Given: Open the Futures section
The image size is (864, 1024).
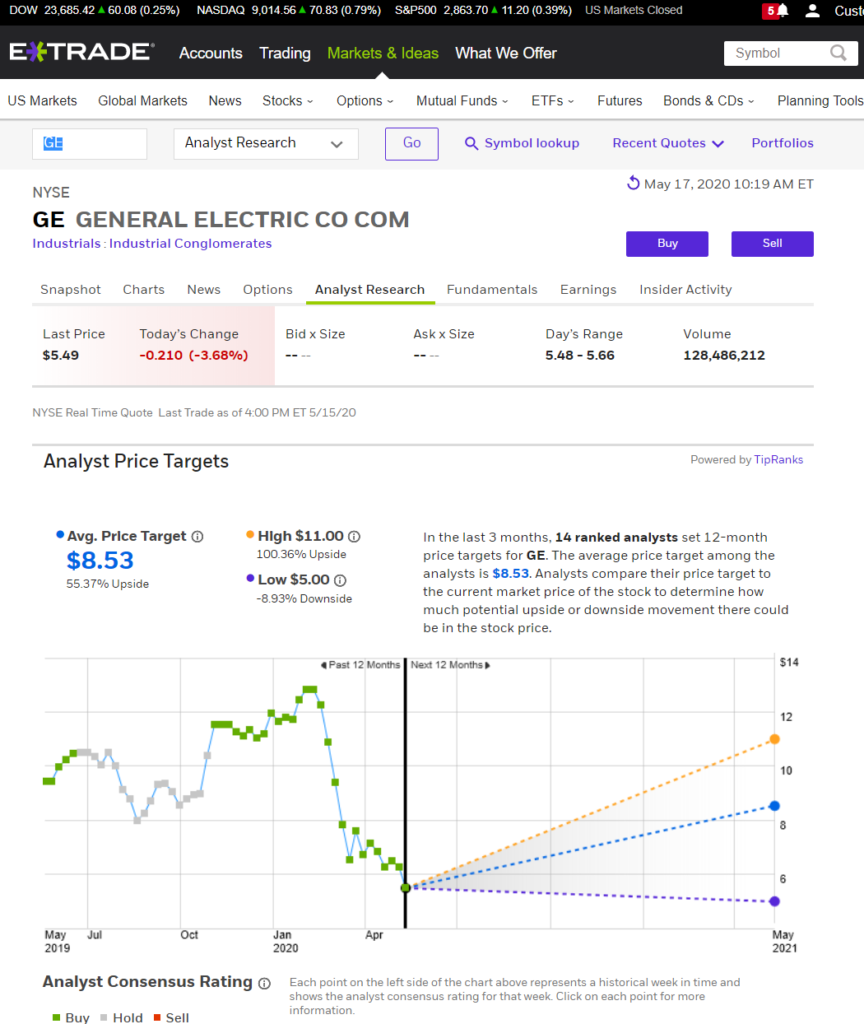Looking at the screenshot, I should click(620, 101).
